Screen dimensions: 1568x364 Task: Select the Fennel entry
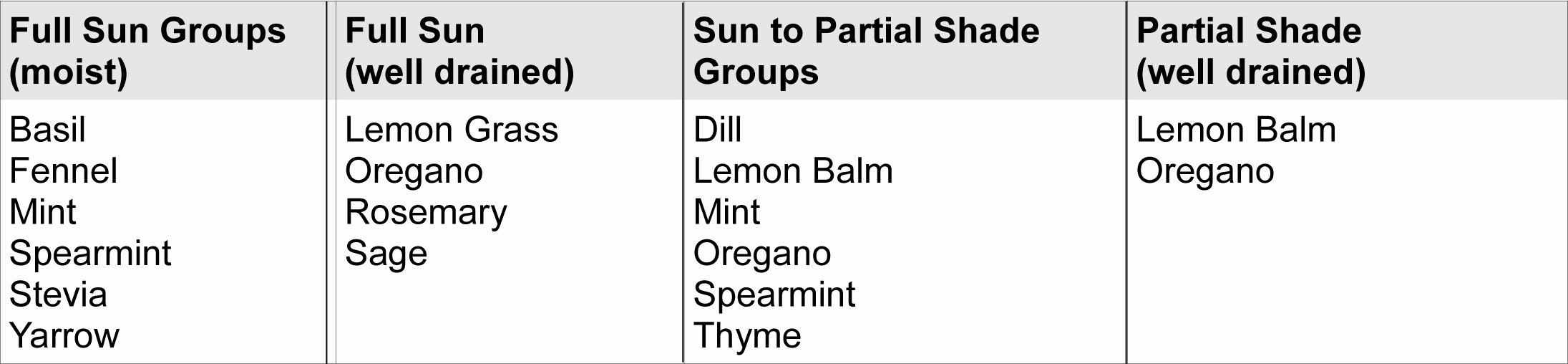coord(63,171)
